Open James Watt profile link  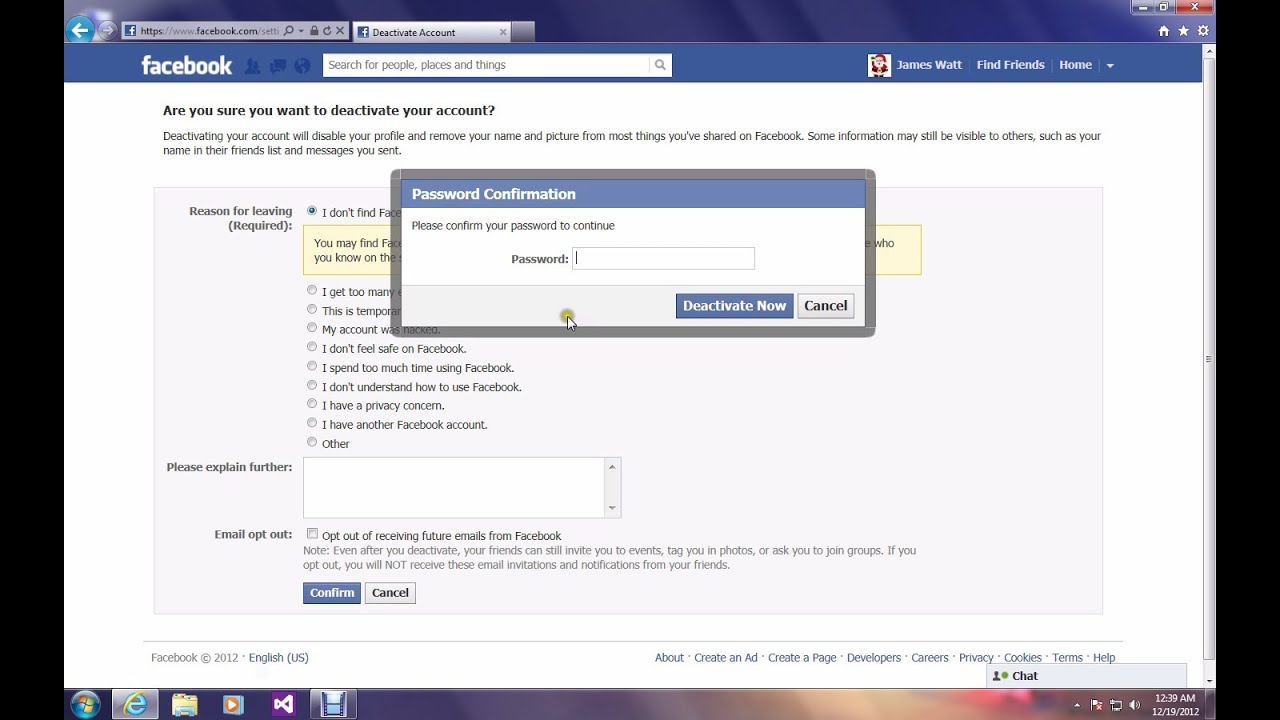point(929,65)
